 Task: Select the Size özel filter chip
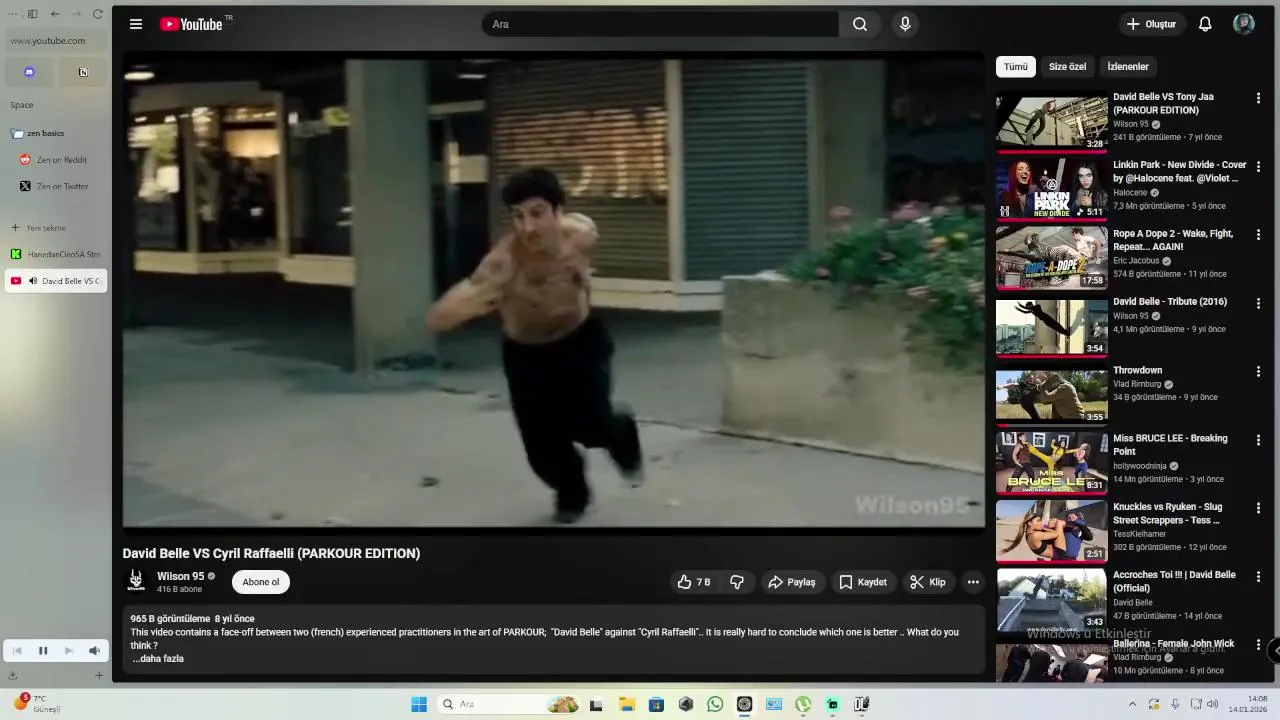1067,67
